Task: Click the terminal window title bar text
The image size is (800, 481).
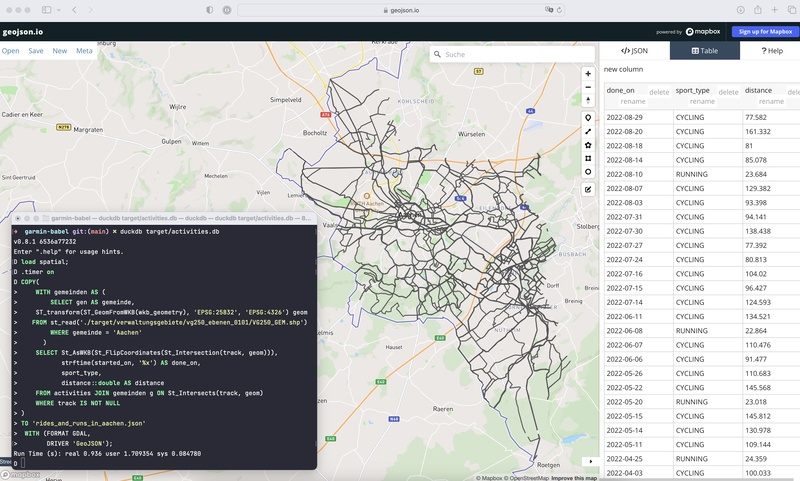Action: (181, 218)
